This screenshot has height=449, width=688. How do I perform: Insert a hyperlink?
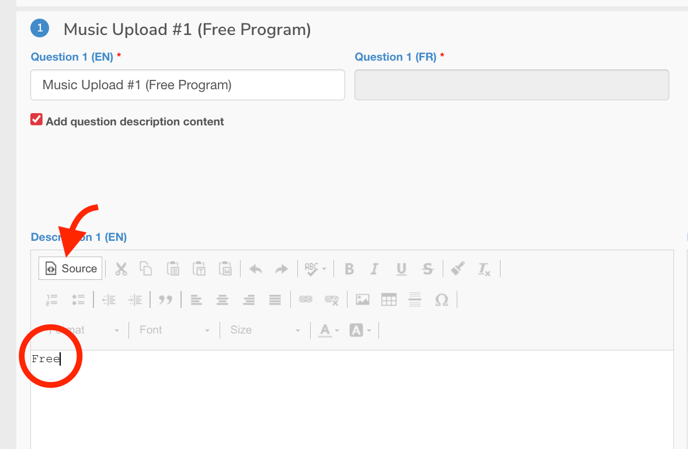coord(306,299)
